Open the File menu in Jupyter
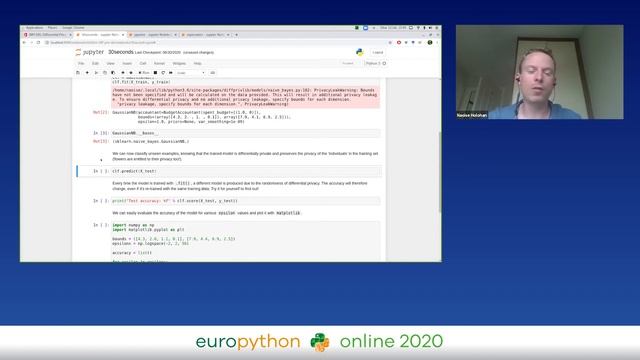 [81, 63]
